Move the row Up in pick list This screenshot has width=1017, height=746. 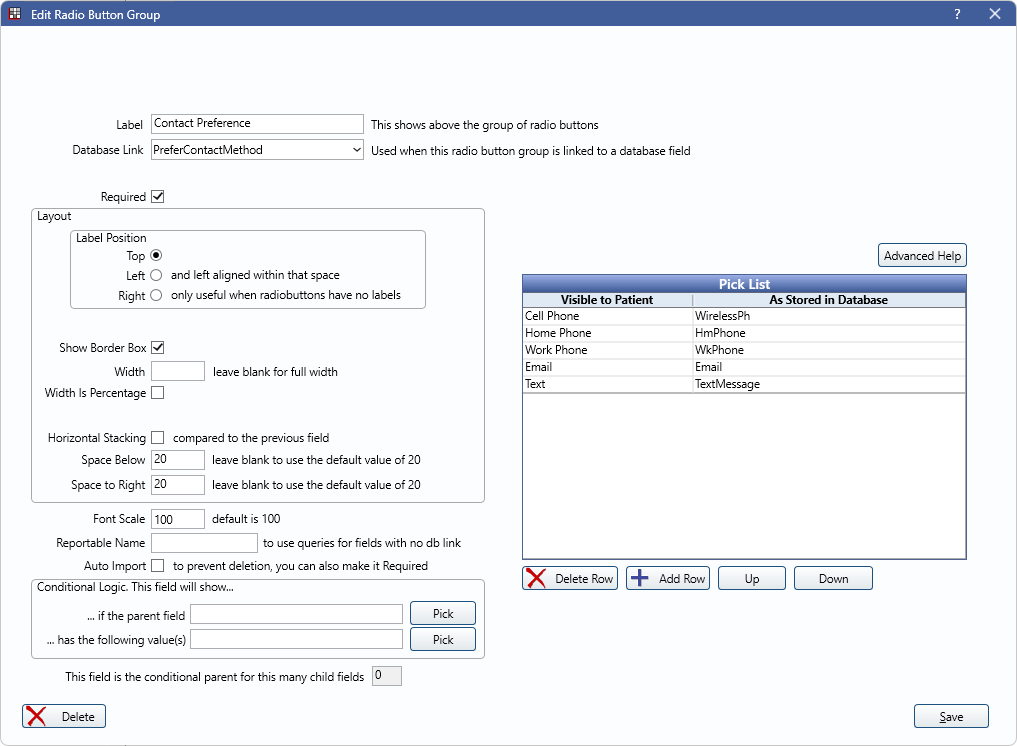pyautogui.click(x=751, y=578)
